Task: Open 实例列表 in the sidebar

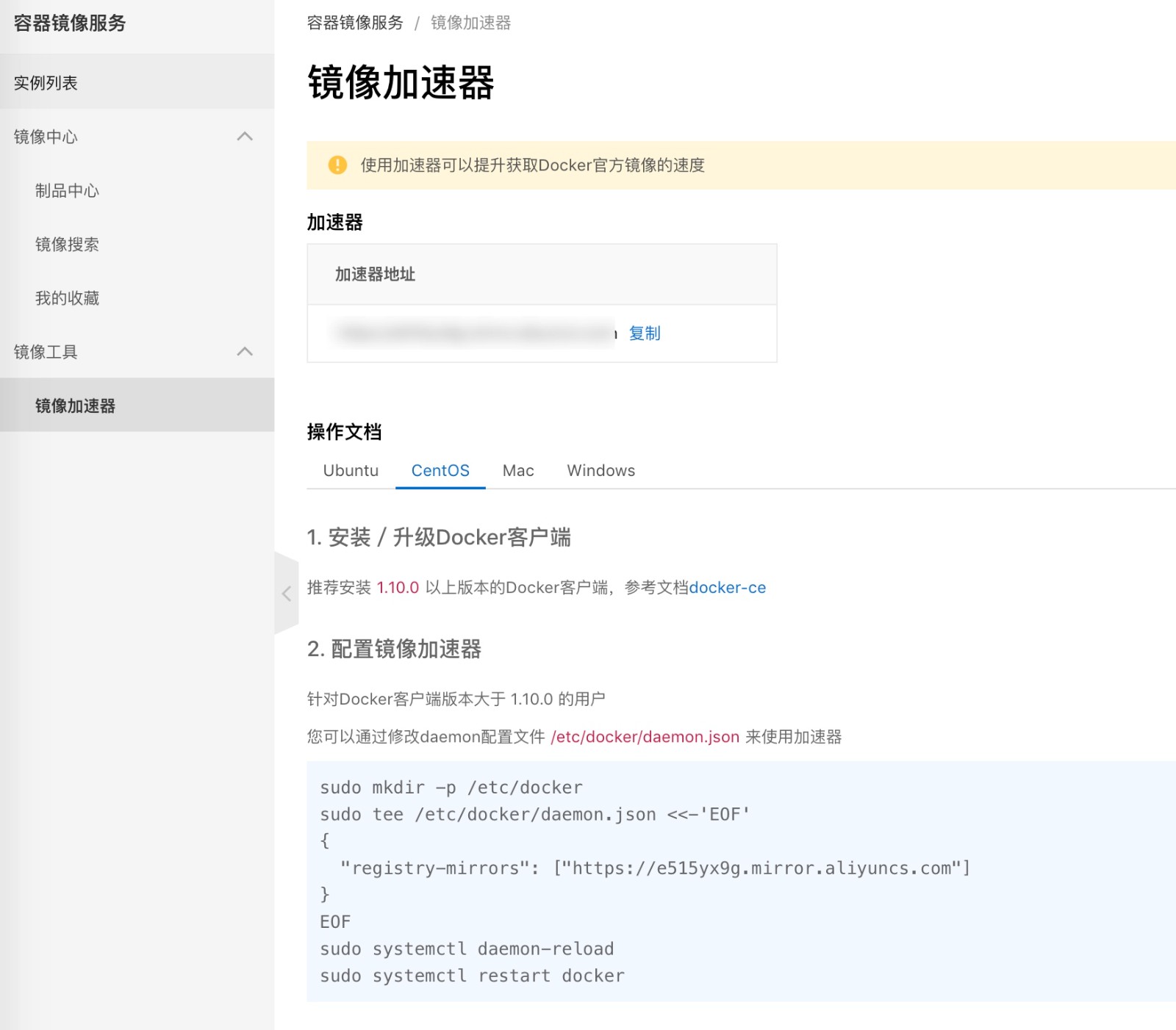Action: [137, 82]
